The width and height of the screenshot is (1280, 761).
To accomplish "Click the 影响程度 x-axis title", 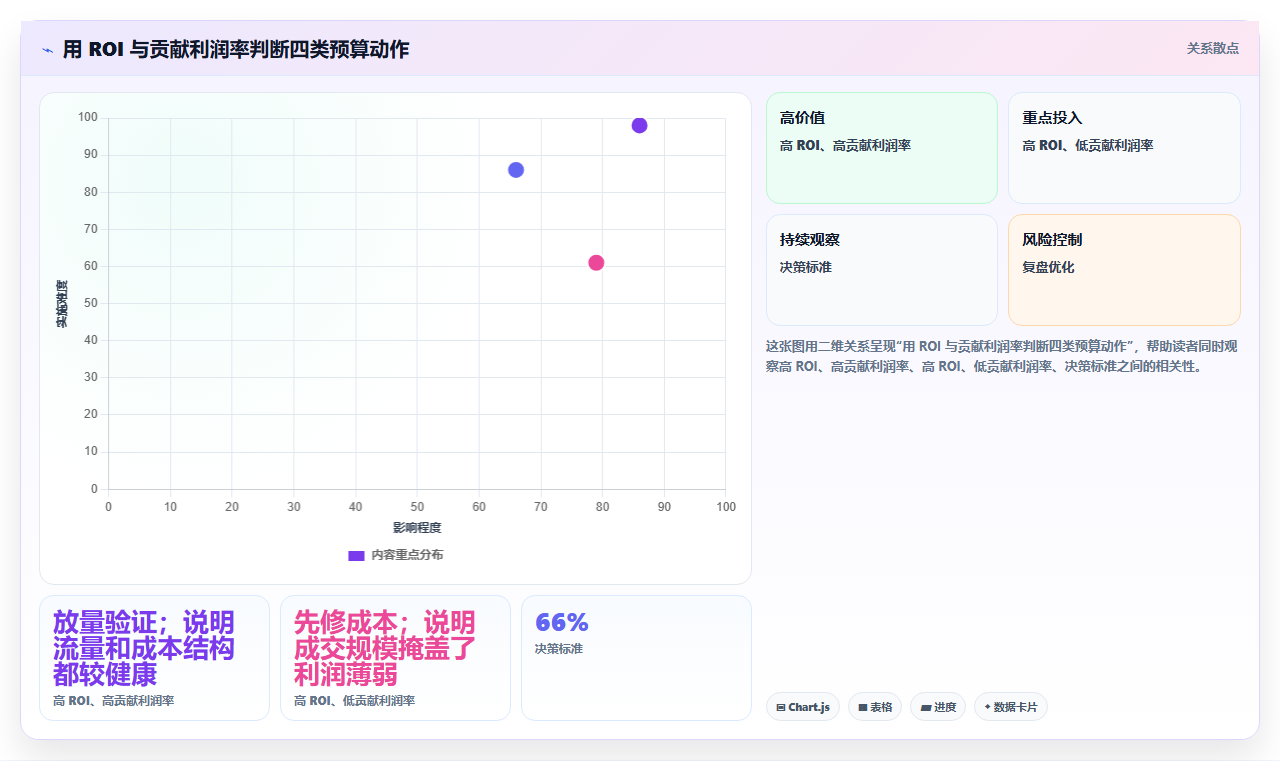I will [x=417, y=527].
